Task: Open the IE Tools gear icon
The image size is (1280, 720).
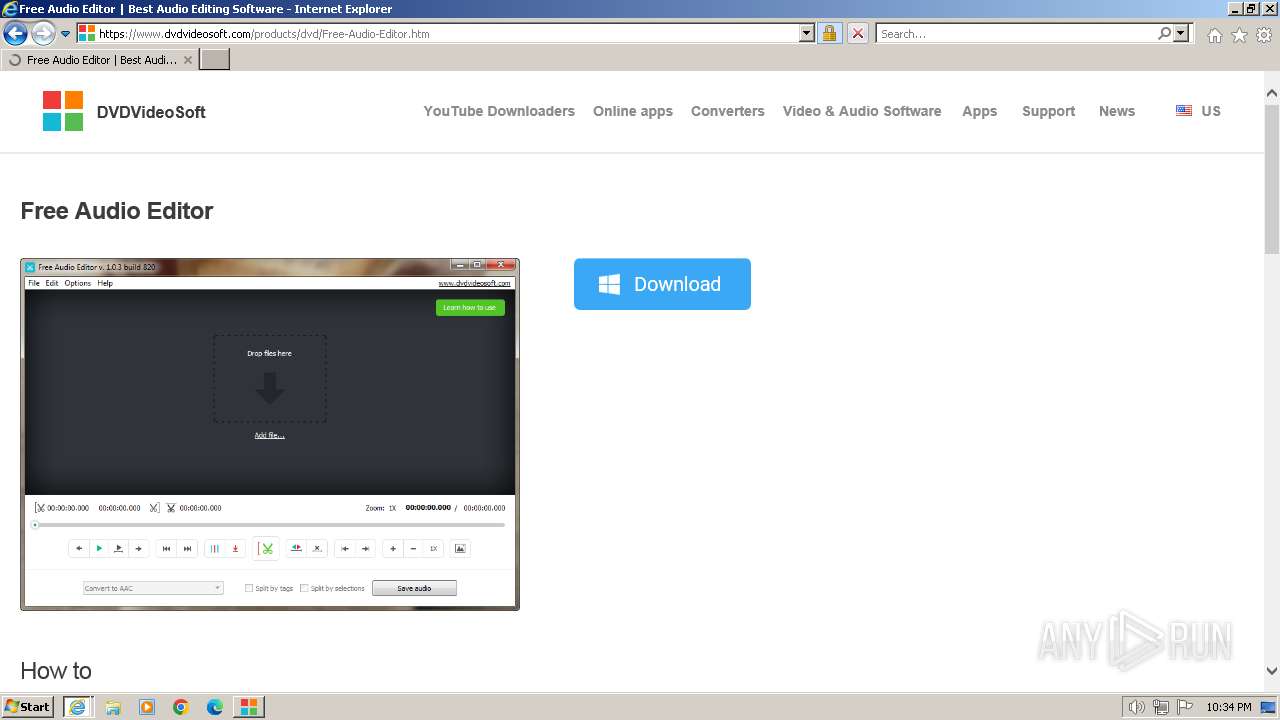Action: (1264, 35)
